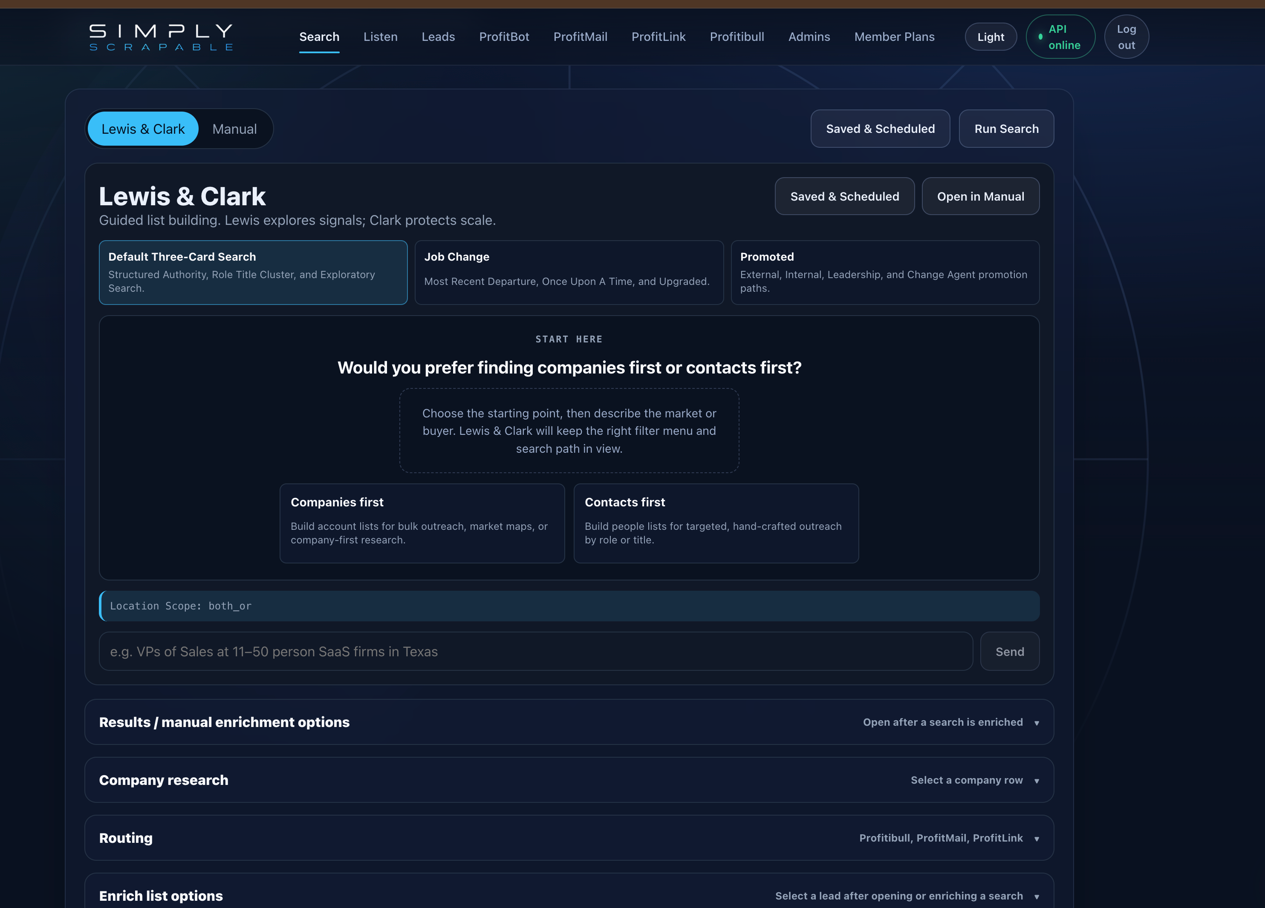This screenshot has width=1265, height=908.
Task: Click the Send button
Action: tap(1009, 652)
